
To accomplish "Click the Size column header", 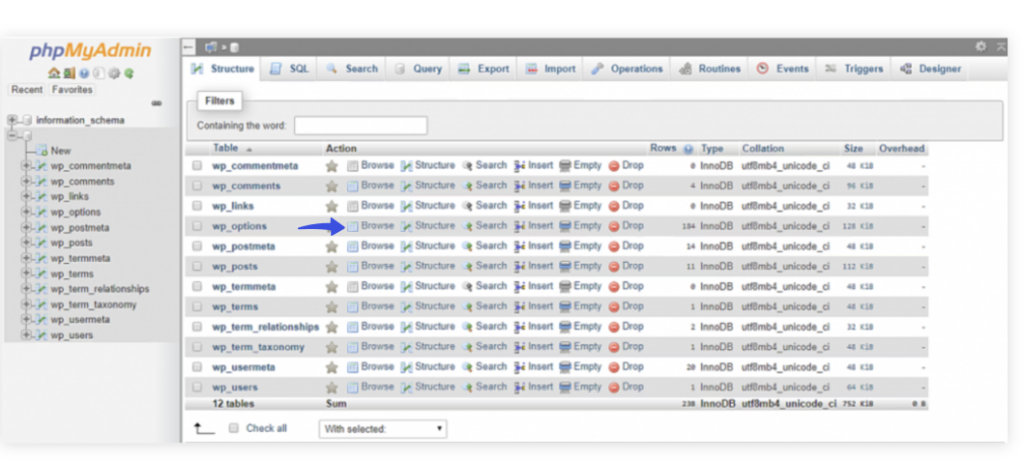I will (x=853, y=149).
